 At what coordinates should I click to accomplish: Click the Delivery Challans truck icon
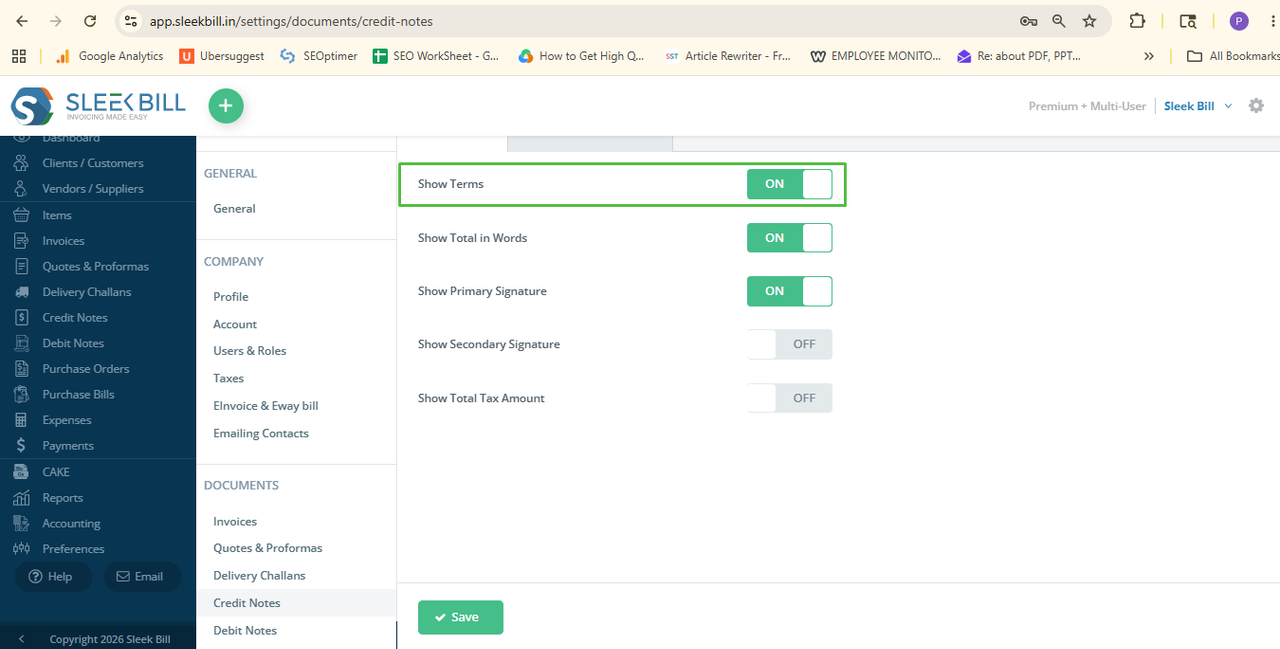point(21,292)
